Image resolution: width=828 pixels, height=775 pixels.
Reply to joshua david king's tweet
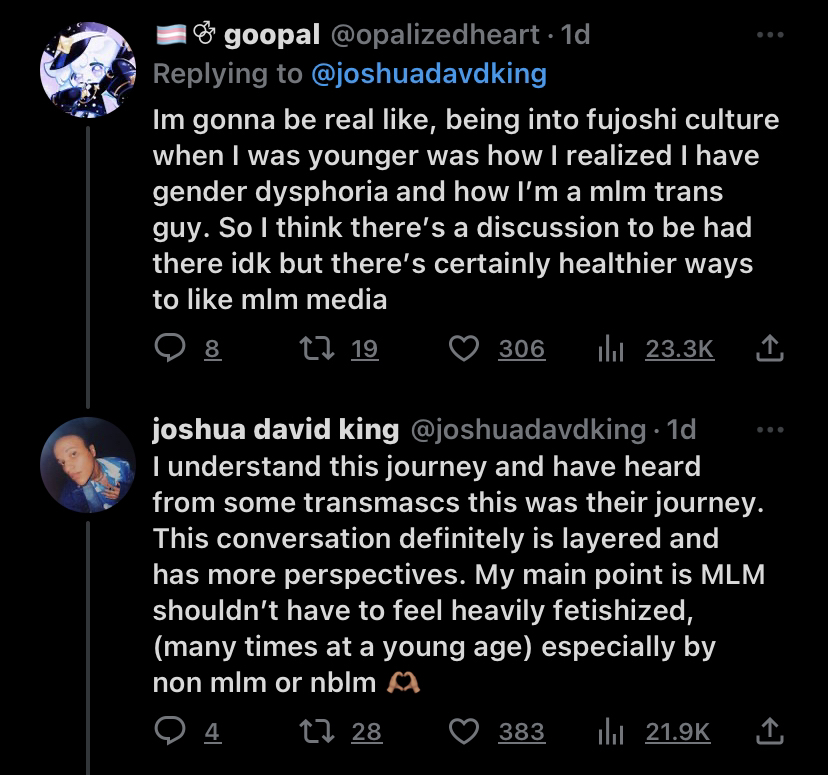167,732
